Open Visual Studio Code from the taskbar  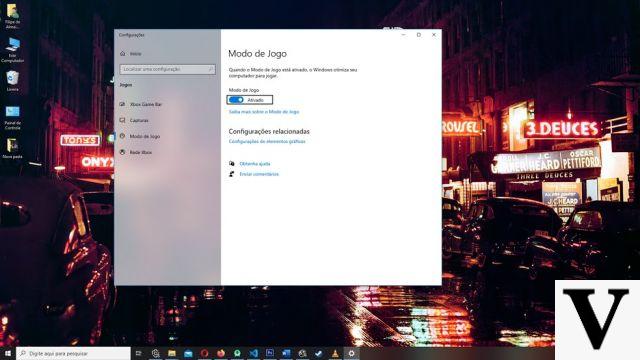[x=253, y=353]
